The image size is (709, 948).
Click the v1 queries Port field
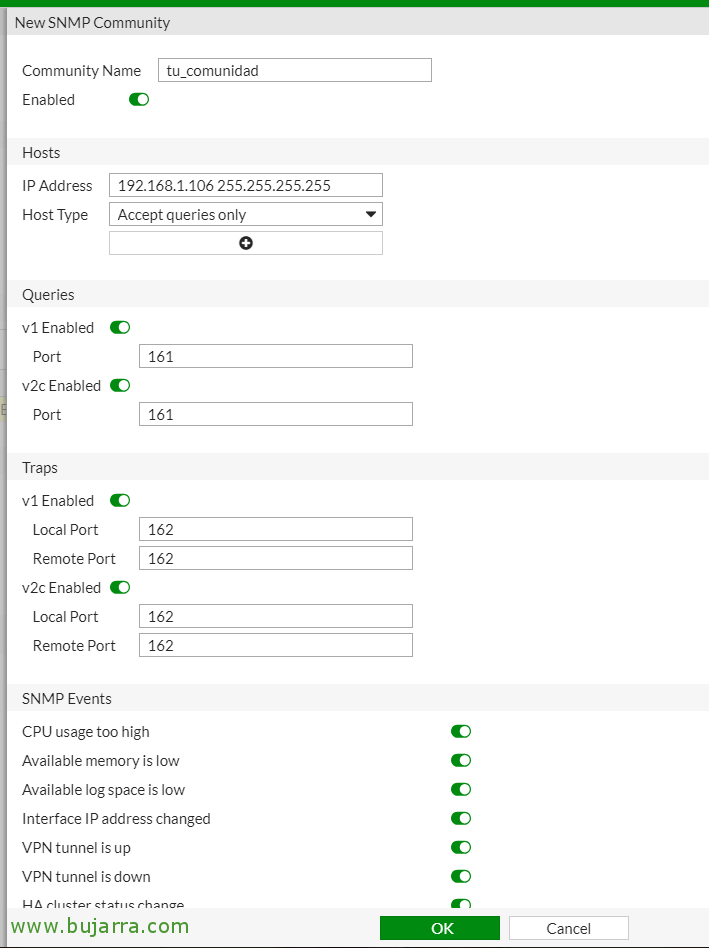pyautogui.click(x=276, y=356)
